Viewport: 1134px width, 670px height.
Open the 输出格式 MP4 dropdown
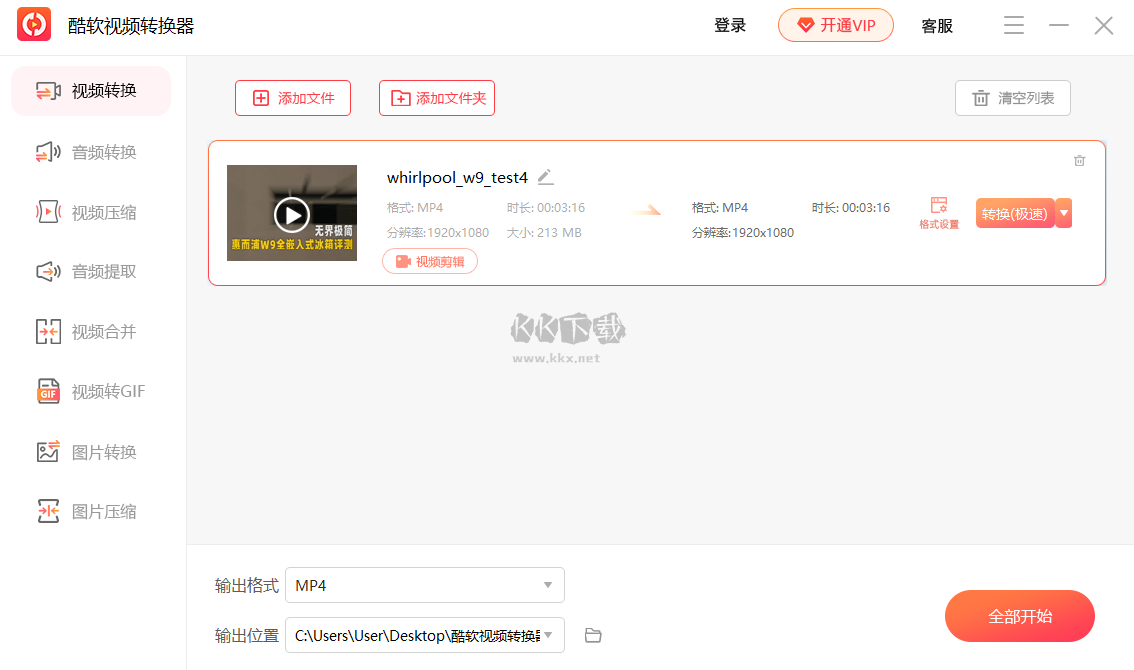[x=425, y=585]
